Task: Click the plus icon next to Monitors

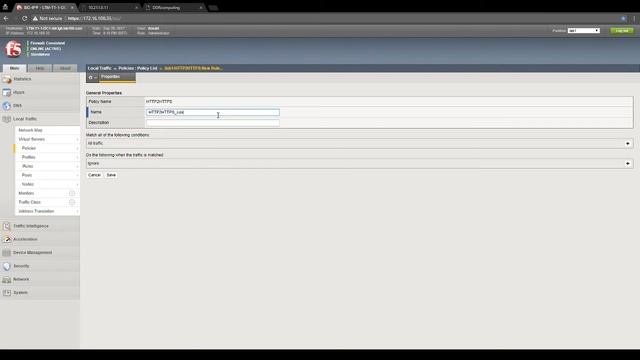Action: [x=72, y=193]
